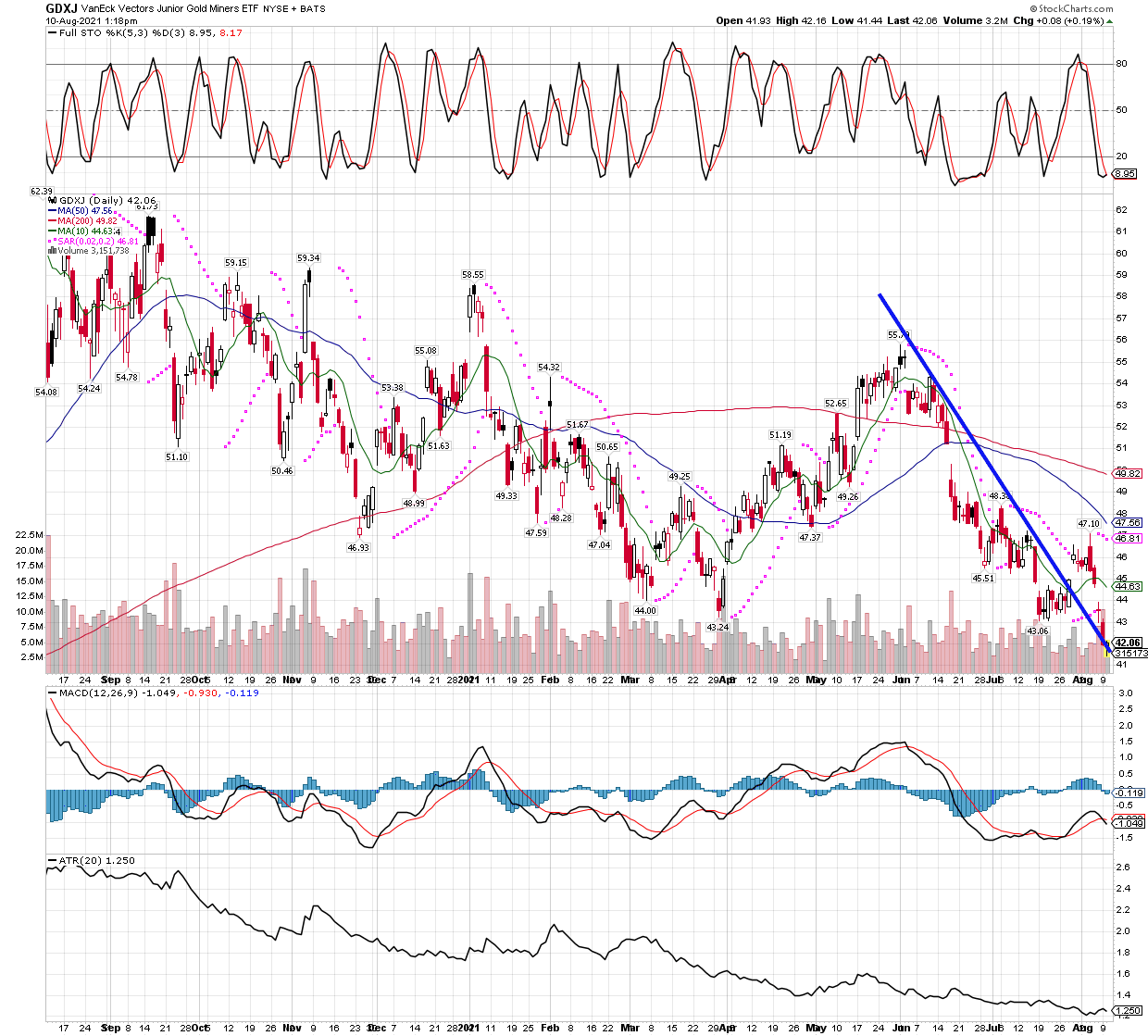The image size is (1148, 1036).
Task: Click the MA(10) 44.63 legend text
Action: pyautogui.click(x=86, y=231)
